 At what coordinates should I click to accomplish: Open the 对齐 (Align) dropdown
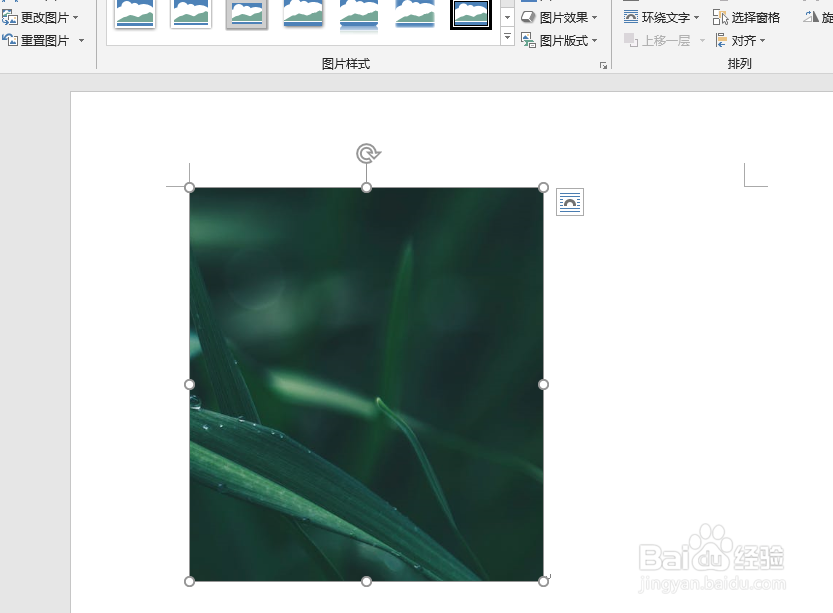pyautogui.click(x=740, y=40)
